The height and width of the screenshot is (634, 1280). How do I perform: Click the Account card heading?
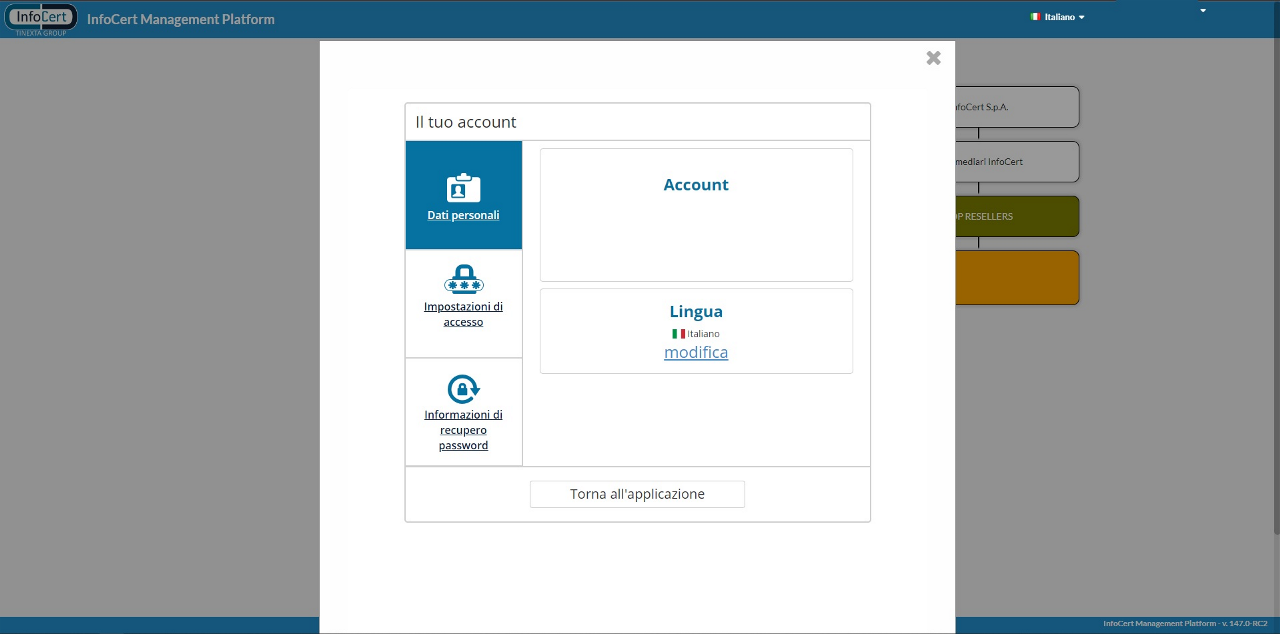point(696,185)
